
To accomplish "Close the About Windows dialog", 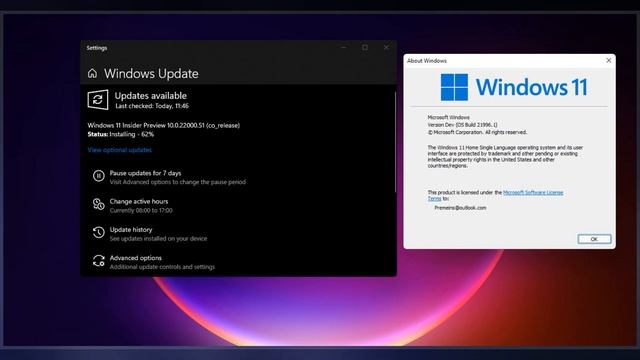I will (609, 60).
